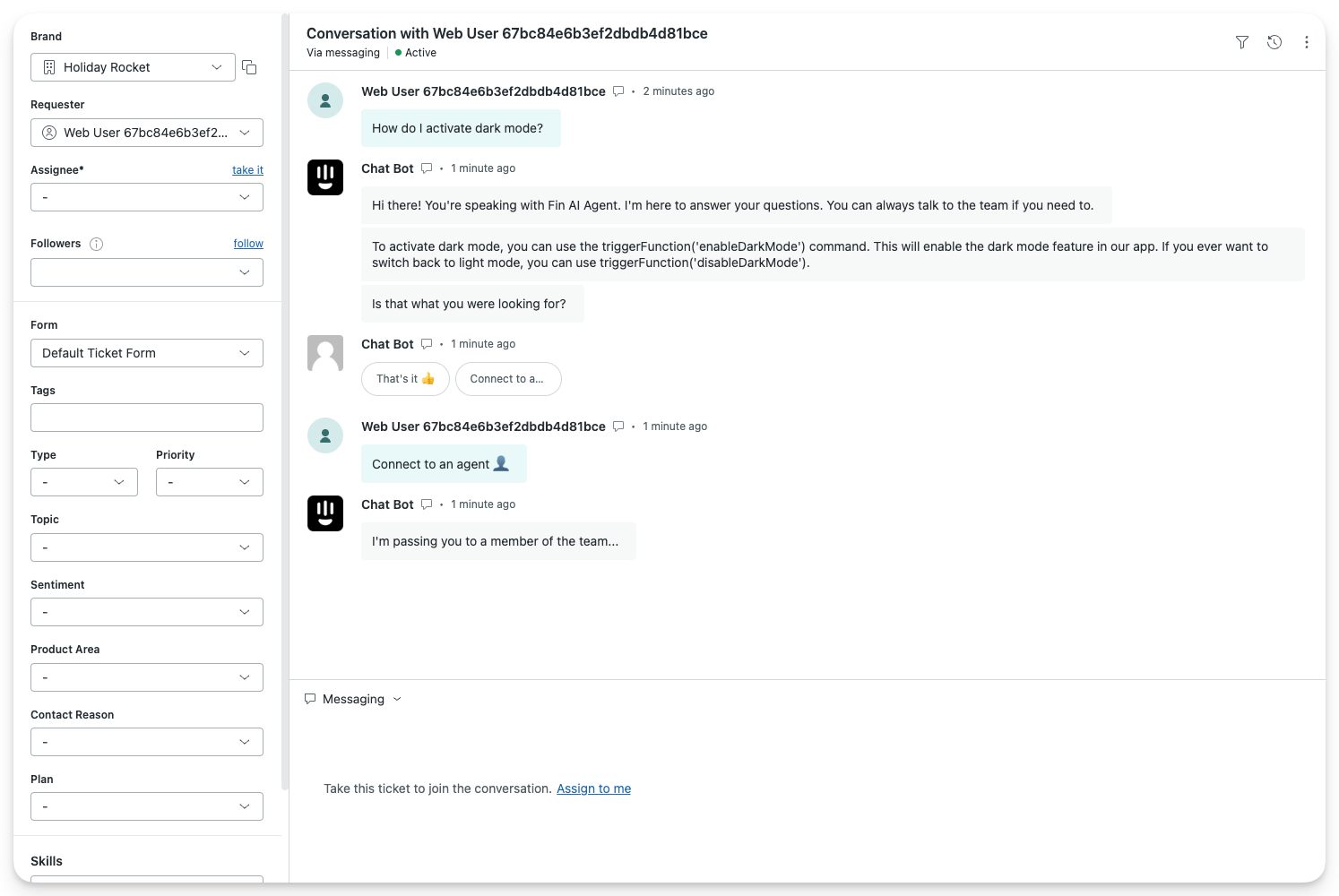This screenshot has height=896, width=1339.
Task: Expand the Priority dropdown
Action: pyautogui.click(x=209, y=482)
